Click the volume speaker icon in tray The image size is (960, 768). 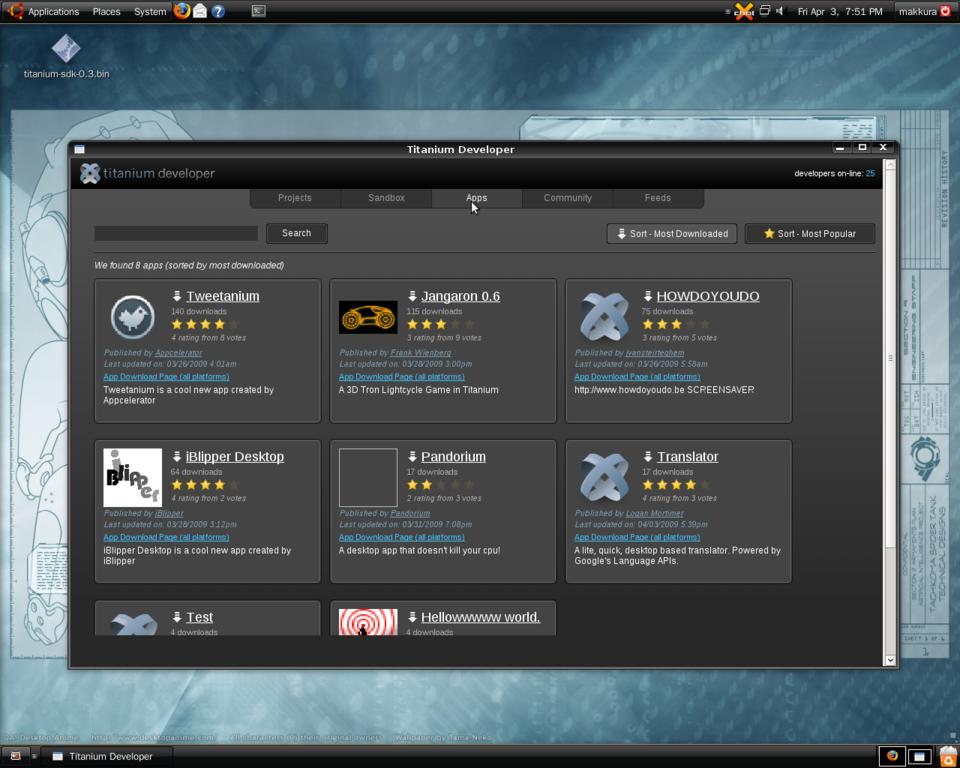[x=780, y=11]
